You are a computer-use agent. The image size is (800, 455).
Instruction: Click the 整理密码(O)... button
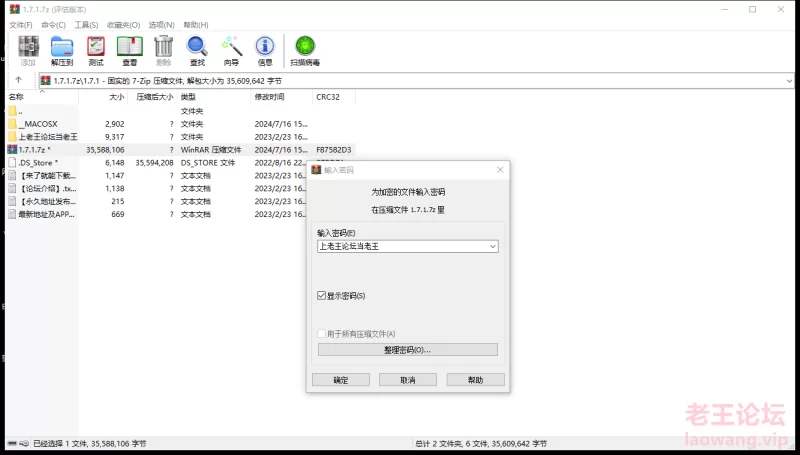click(x=408, y=350)
